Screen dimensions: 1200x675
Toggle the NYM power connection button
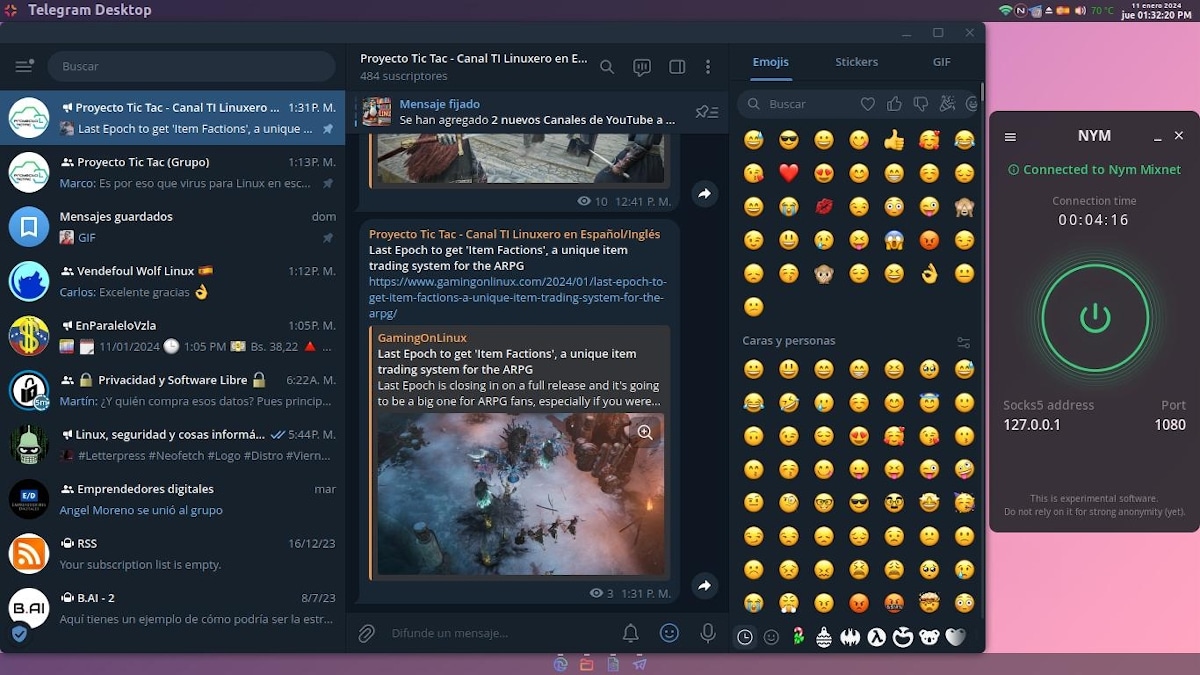[x=1095, y=319]
